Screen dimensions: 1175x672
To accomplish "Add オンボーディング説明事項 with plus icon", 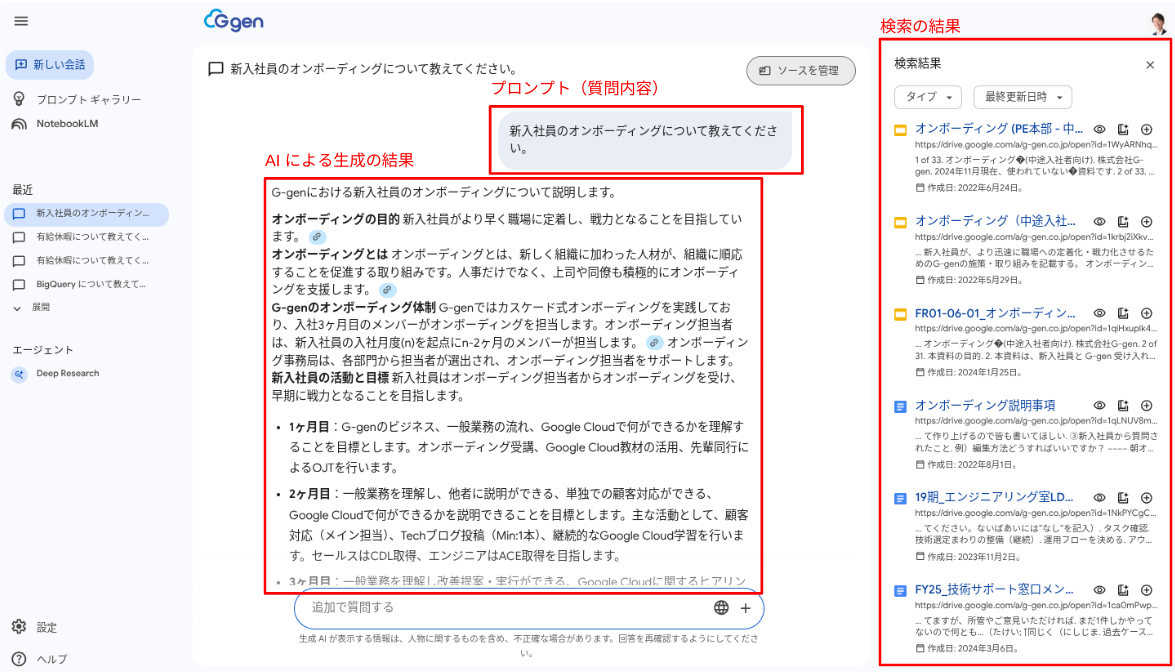I will tap(1147, 405).
